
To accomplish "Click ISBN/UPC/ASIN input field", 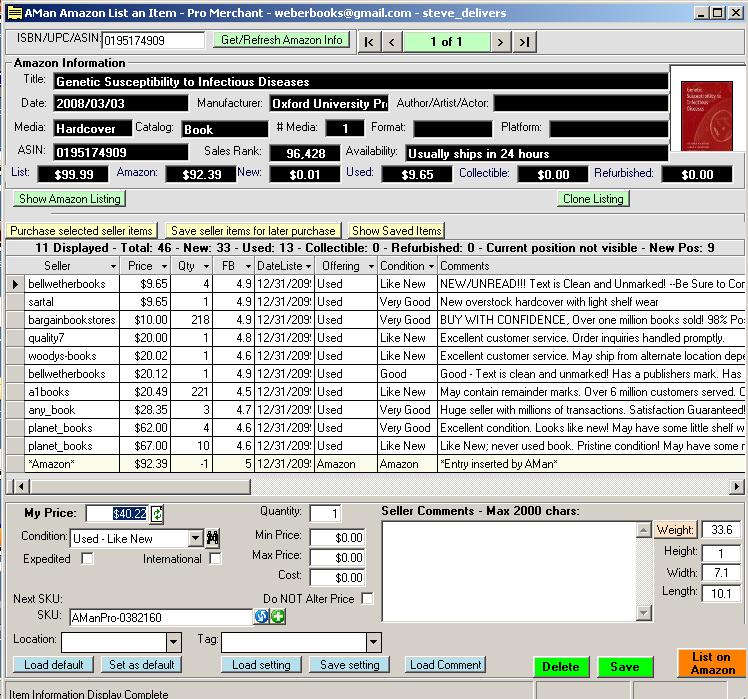I will [153, 41].
